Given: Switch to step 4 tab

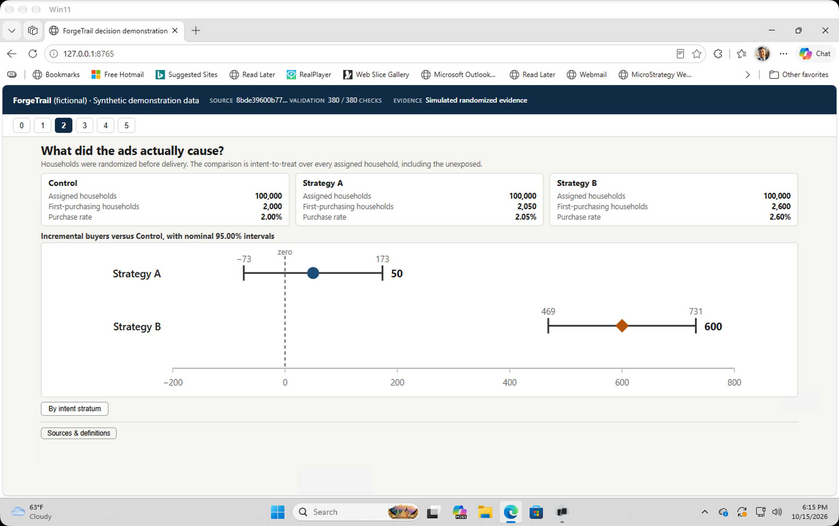Looking at the screenshot, I should coord(105,125).
